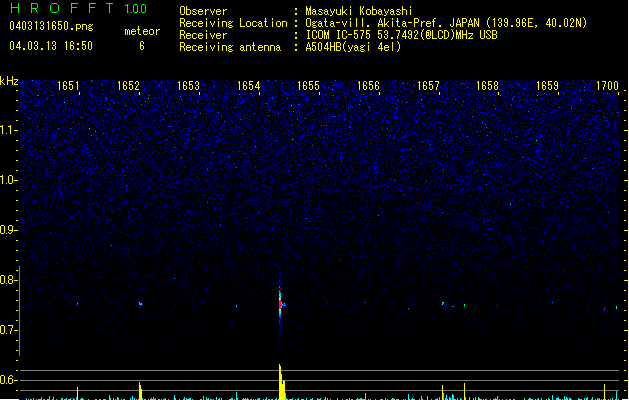Click the Receiver field label
Image resolution: width=629 pixels, height=400 pixels.
(x=203, y=35)
